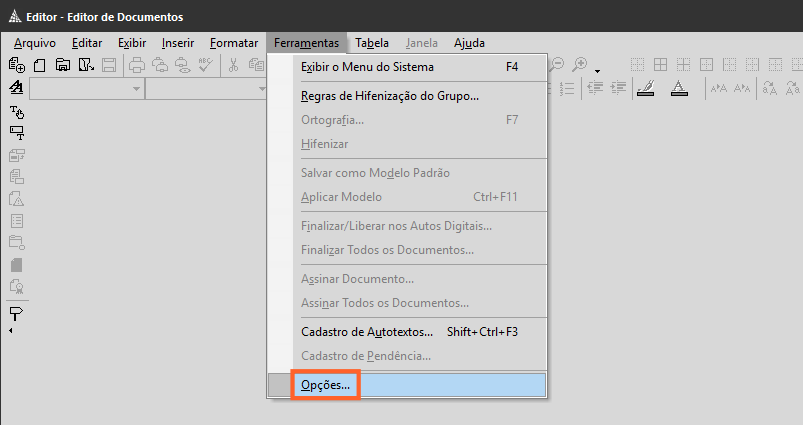Open the Arquivo menu
Viewport: 803px width, 425px height.
point(35,43)
